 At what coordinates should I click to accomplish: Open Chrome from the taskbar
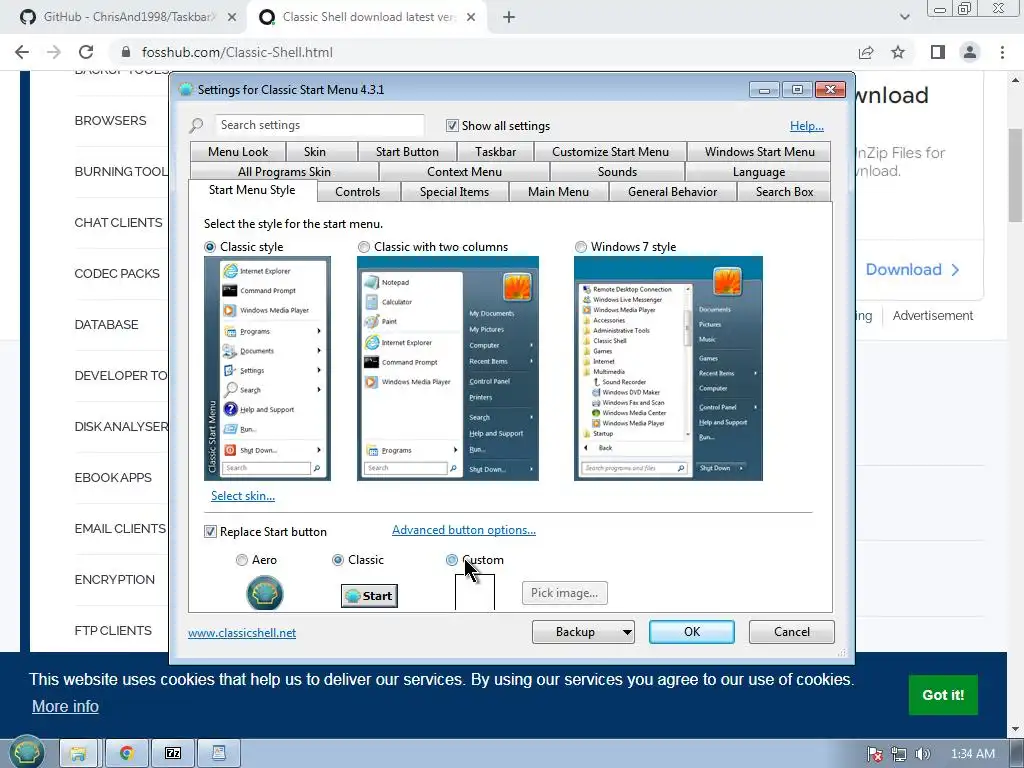126,753
